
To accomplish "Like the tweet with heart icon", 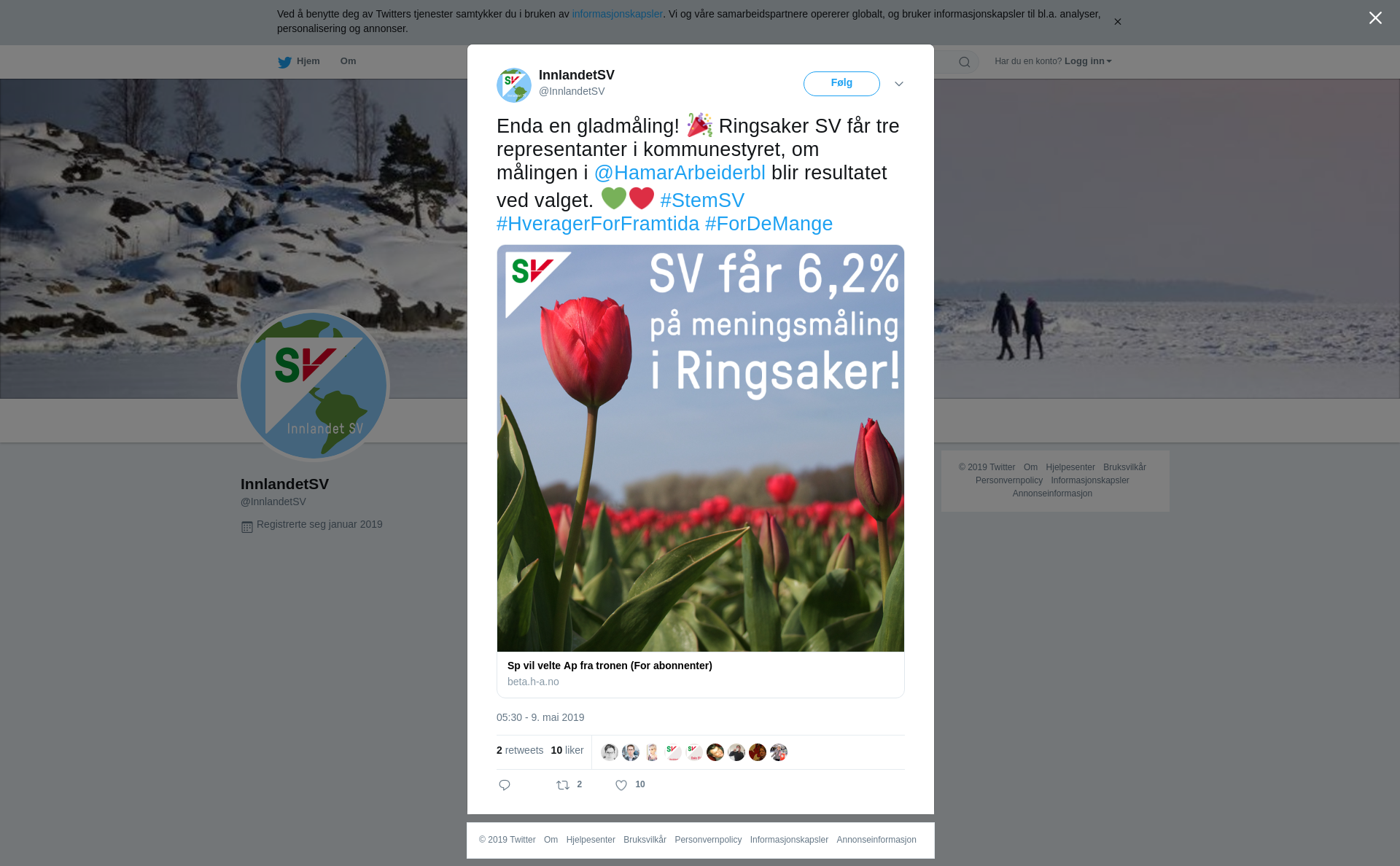I will click(x=621, y=785).
